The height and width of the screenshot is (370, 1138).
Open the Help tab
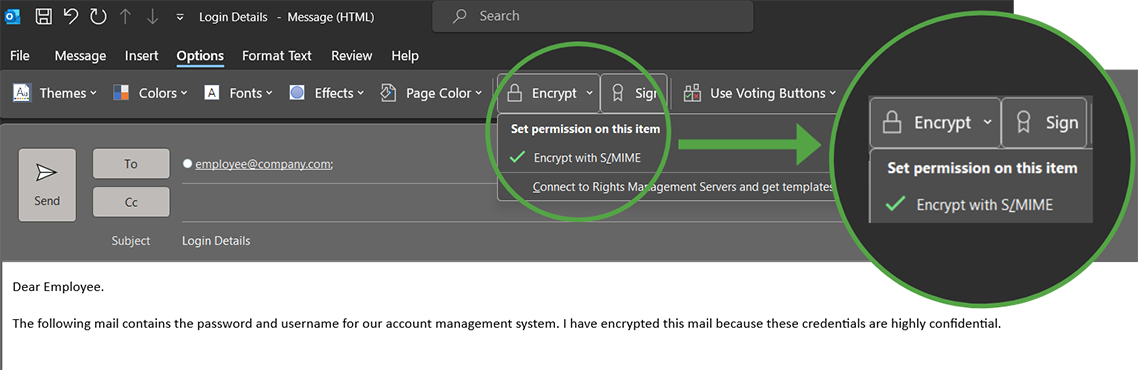(x=405, y=56)
